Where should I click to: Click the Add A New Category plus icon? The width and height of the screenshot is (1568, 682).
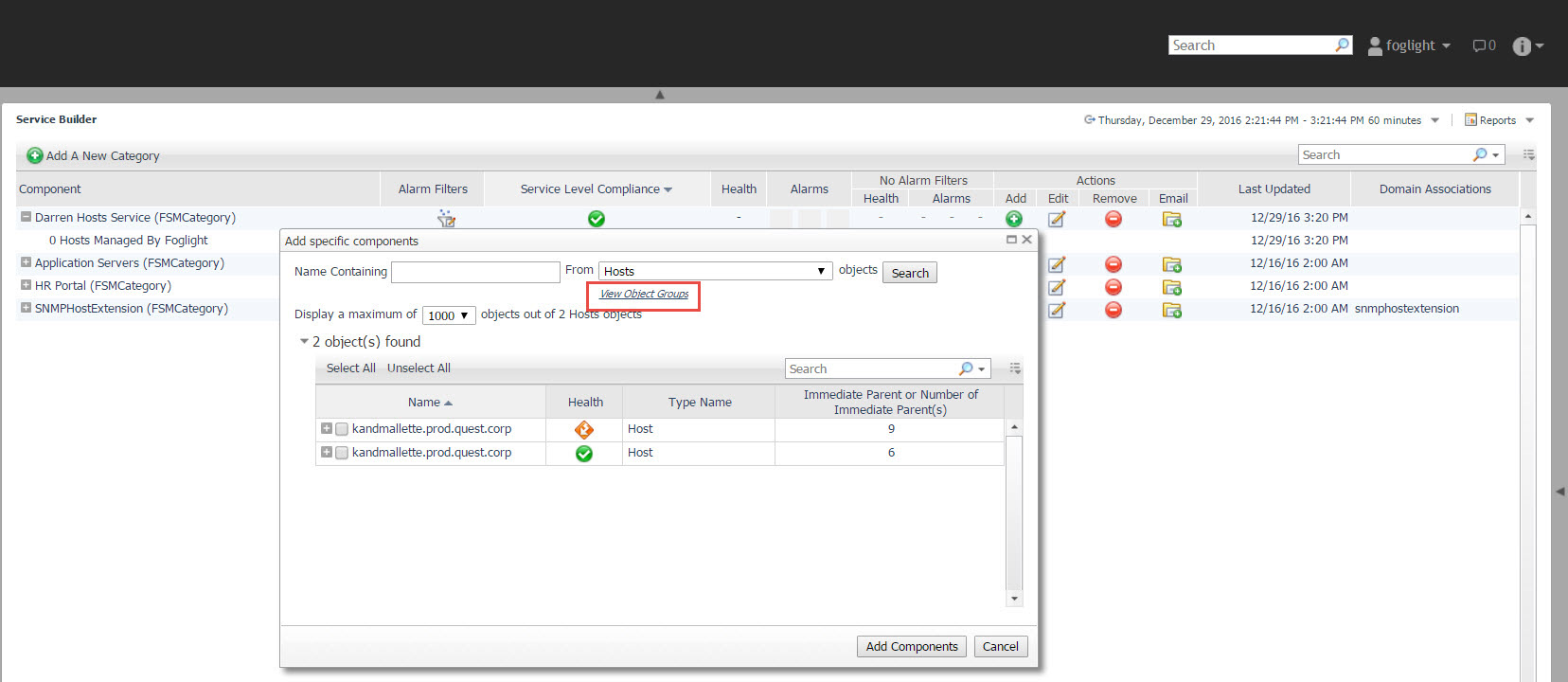[35, 155]
